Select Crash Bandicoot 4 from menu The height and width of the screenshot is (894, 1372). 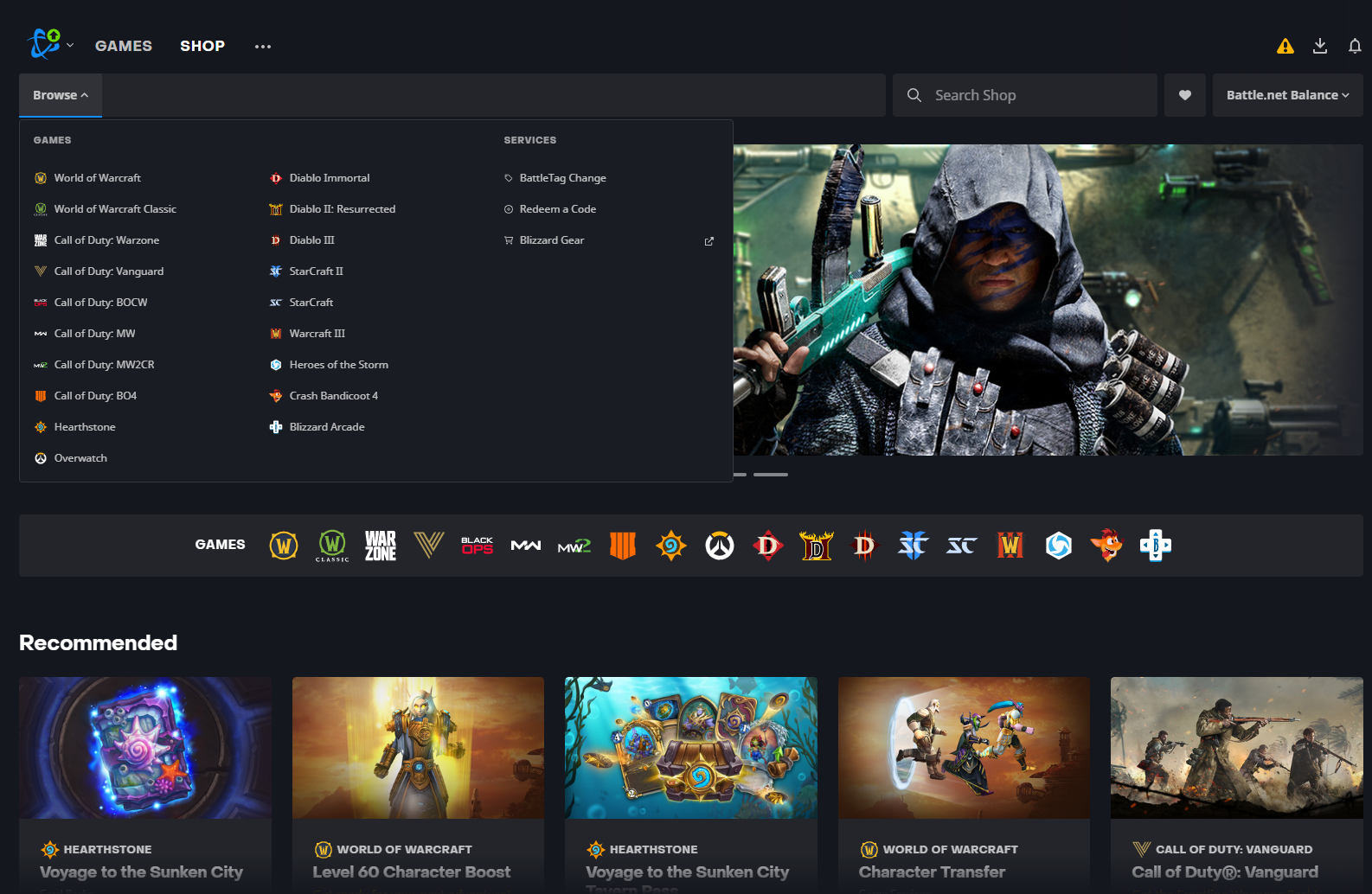[x=324, y=396]
